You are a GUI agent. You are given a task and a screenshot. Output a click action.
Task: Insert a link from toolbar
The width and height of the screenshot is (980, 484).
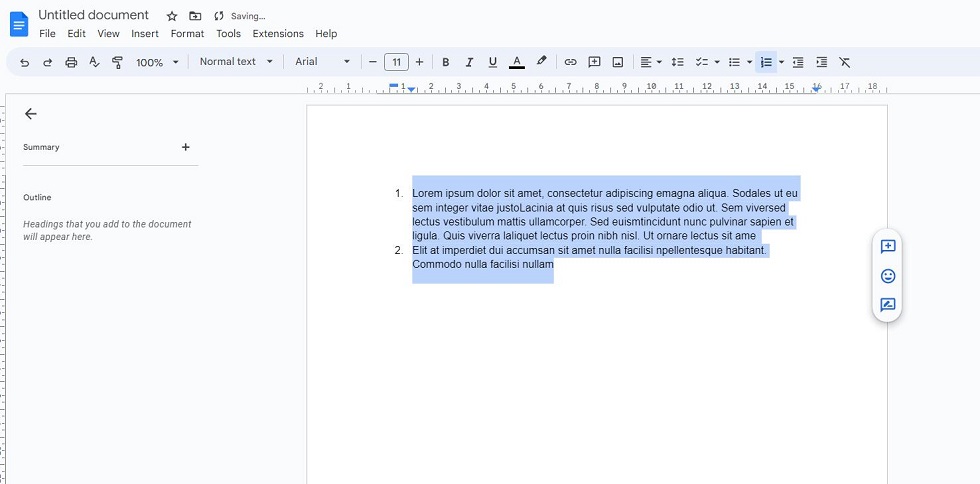[x=570, y=62]
